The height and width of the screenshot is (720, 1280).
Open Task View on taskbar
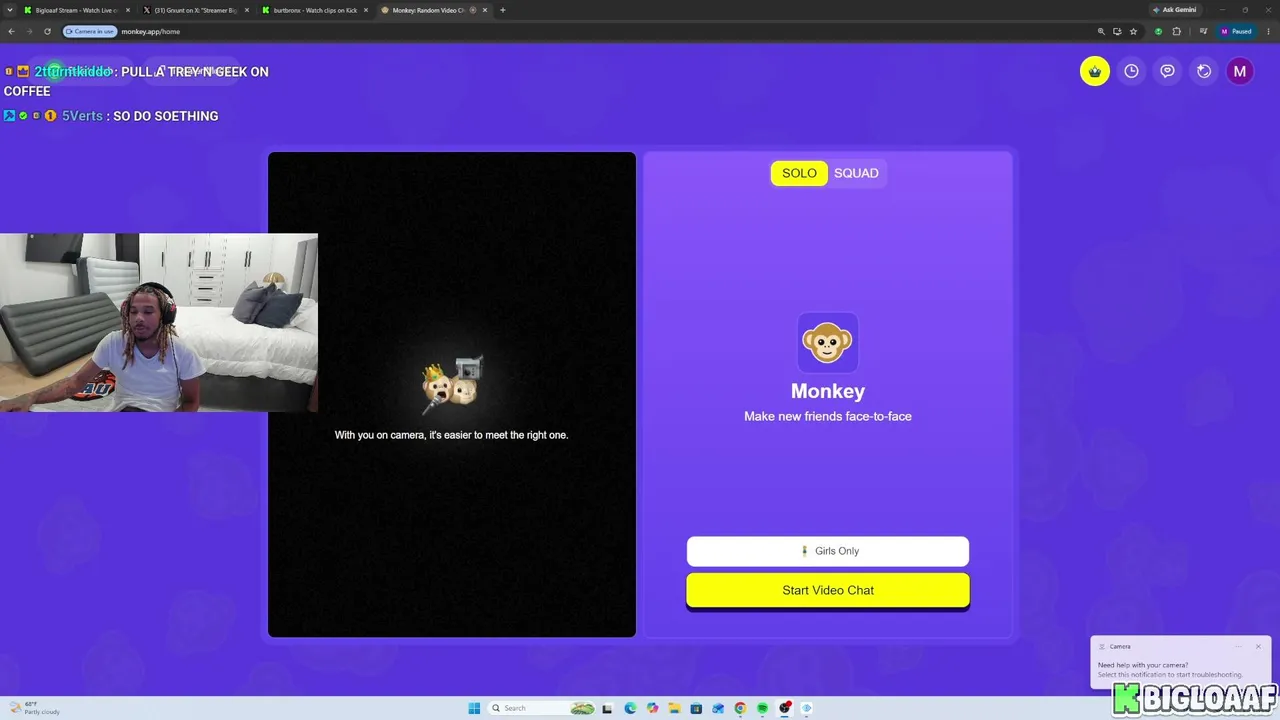607,708
